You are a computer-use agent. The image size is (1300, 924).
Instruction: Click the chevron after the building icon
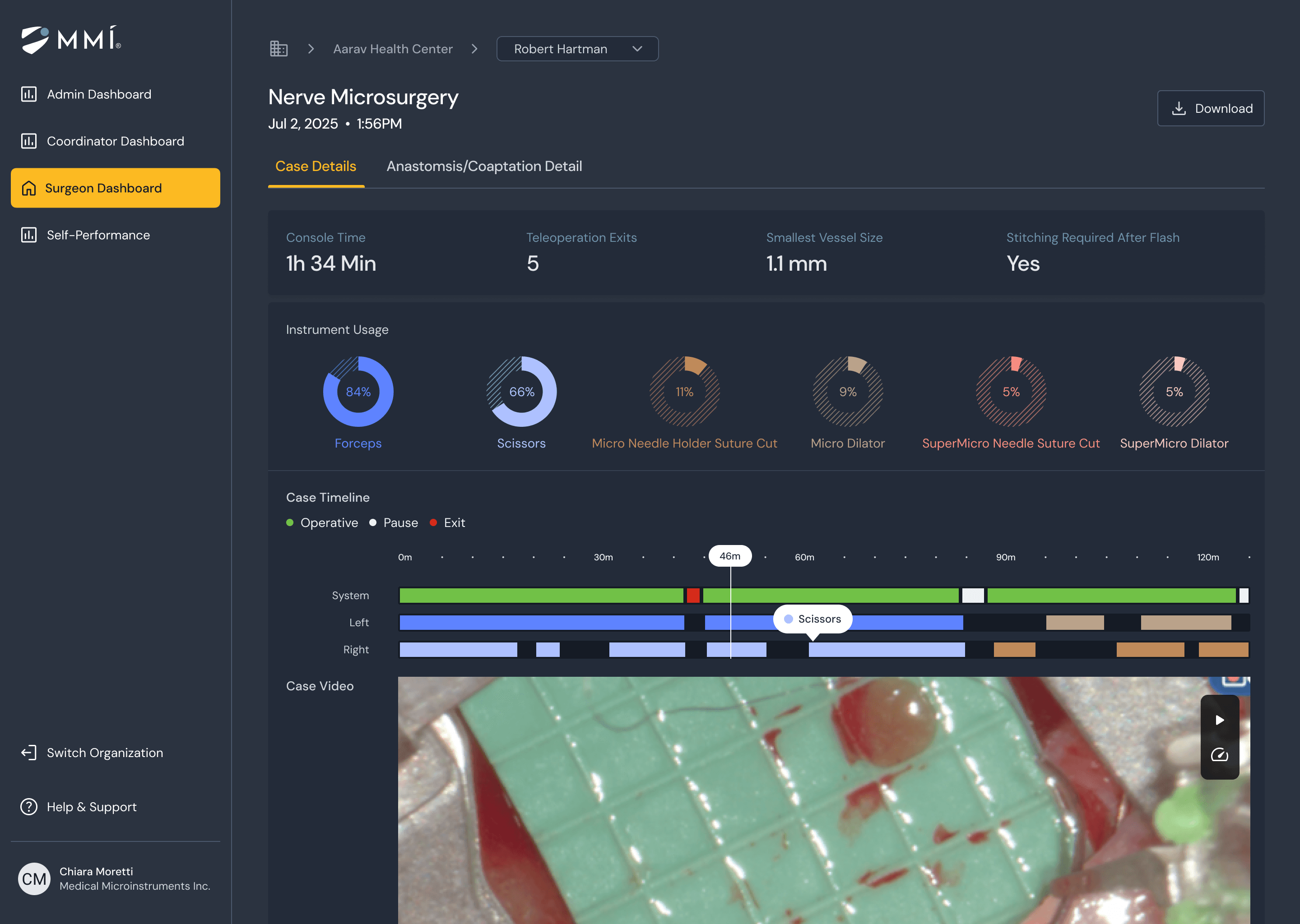click(x=311, y=49)
